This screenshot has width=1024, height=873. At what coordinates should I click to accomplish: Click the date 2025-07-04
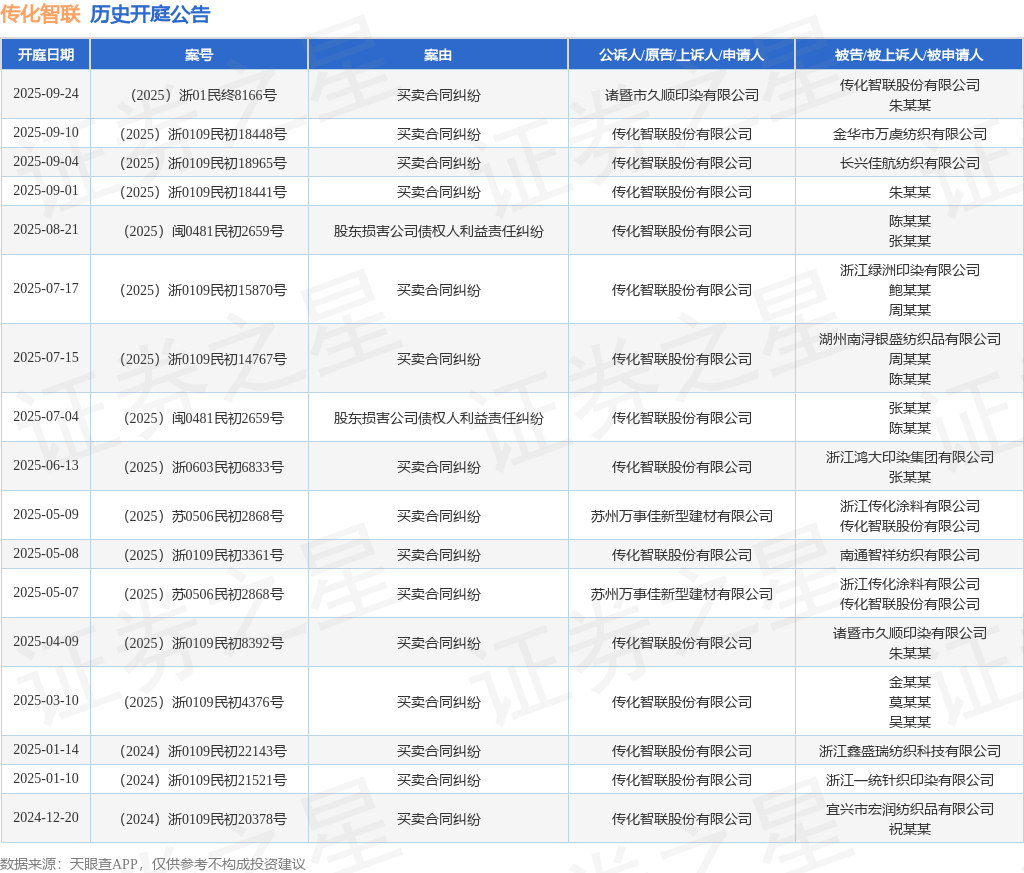(46, 416)
